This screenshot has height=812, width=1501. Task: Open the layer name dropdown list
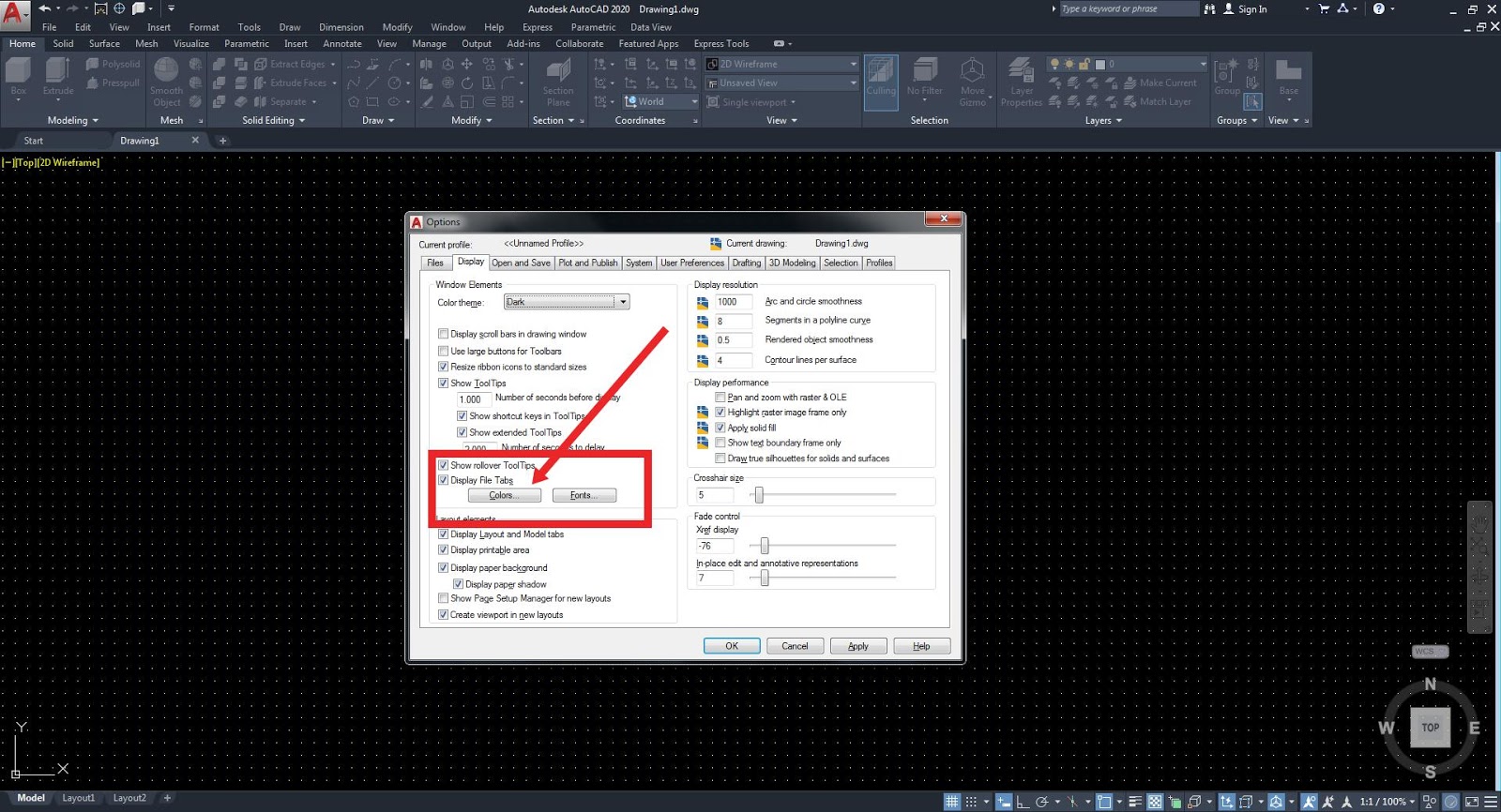1128,64
